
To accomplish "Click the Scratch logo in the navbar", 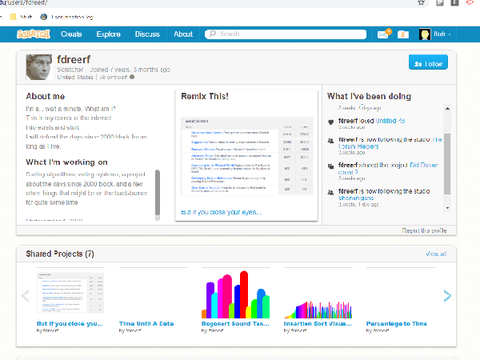I will [x=33, y=34].
